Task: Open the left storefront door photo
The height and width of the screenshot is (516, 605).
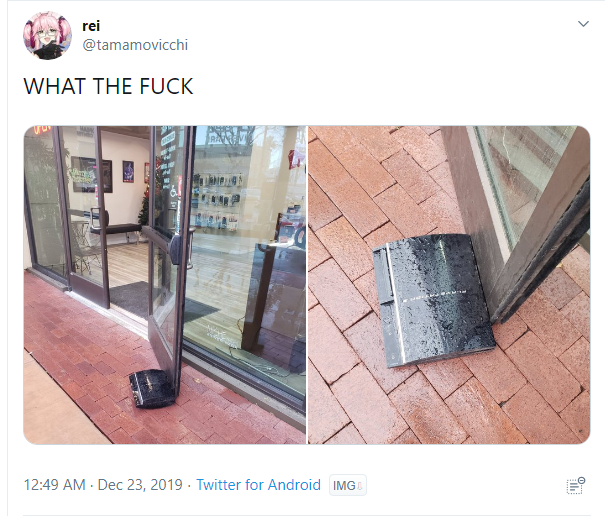Action: pos(165,285)
